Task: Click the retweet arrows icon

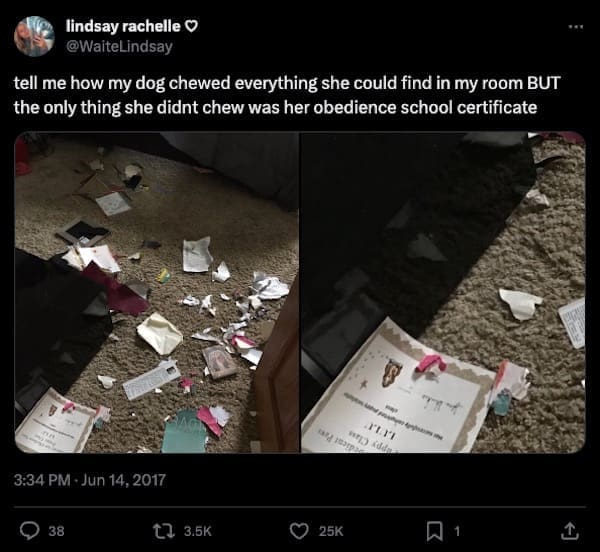Action: tap(162, 531)
